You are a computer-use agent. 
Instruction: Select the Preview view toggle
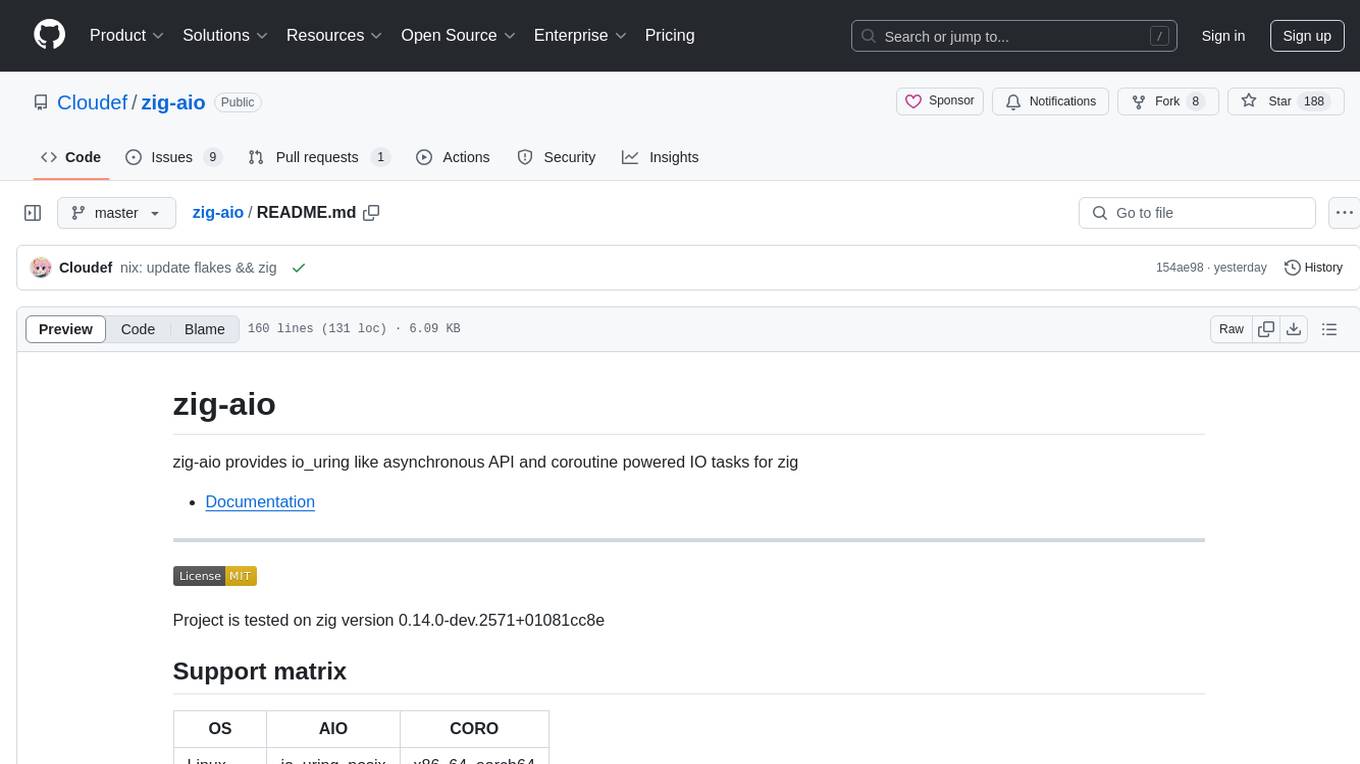pyautogui.click(x=66, y=329)
